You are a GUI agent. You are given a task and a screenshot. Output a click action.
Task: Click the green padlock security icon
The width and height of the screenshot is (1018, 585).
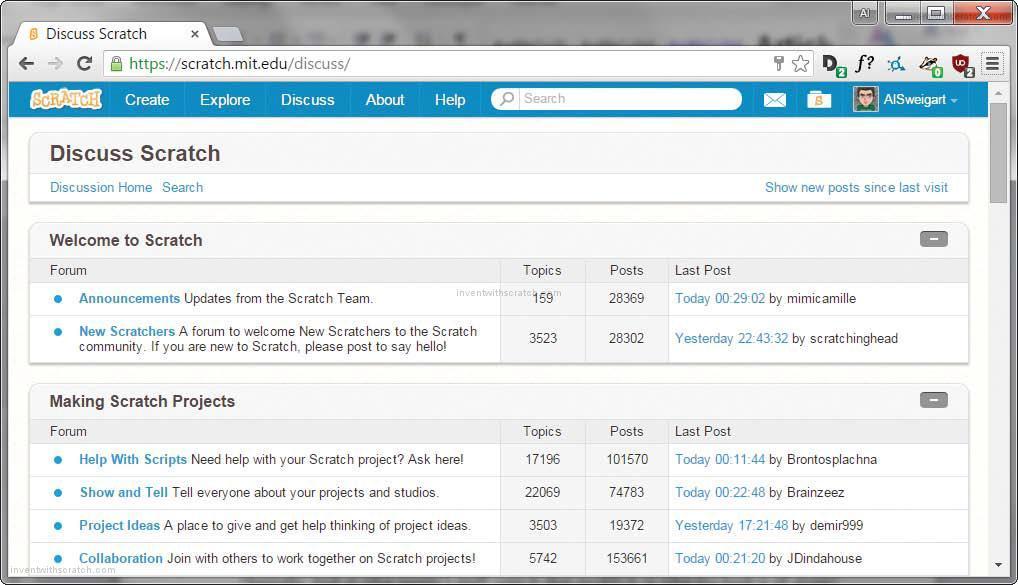pyautogui.click(x=116, y=64)
